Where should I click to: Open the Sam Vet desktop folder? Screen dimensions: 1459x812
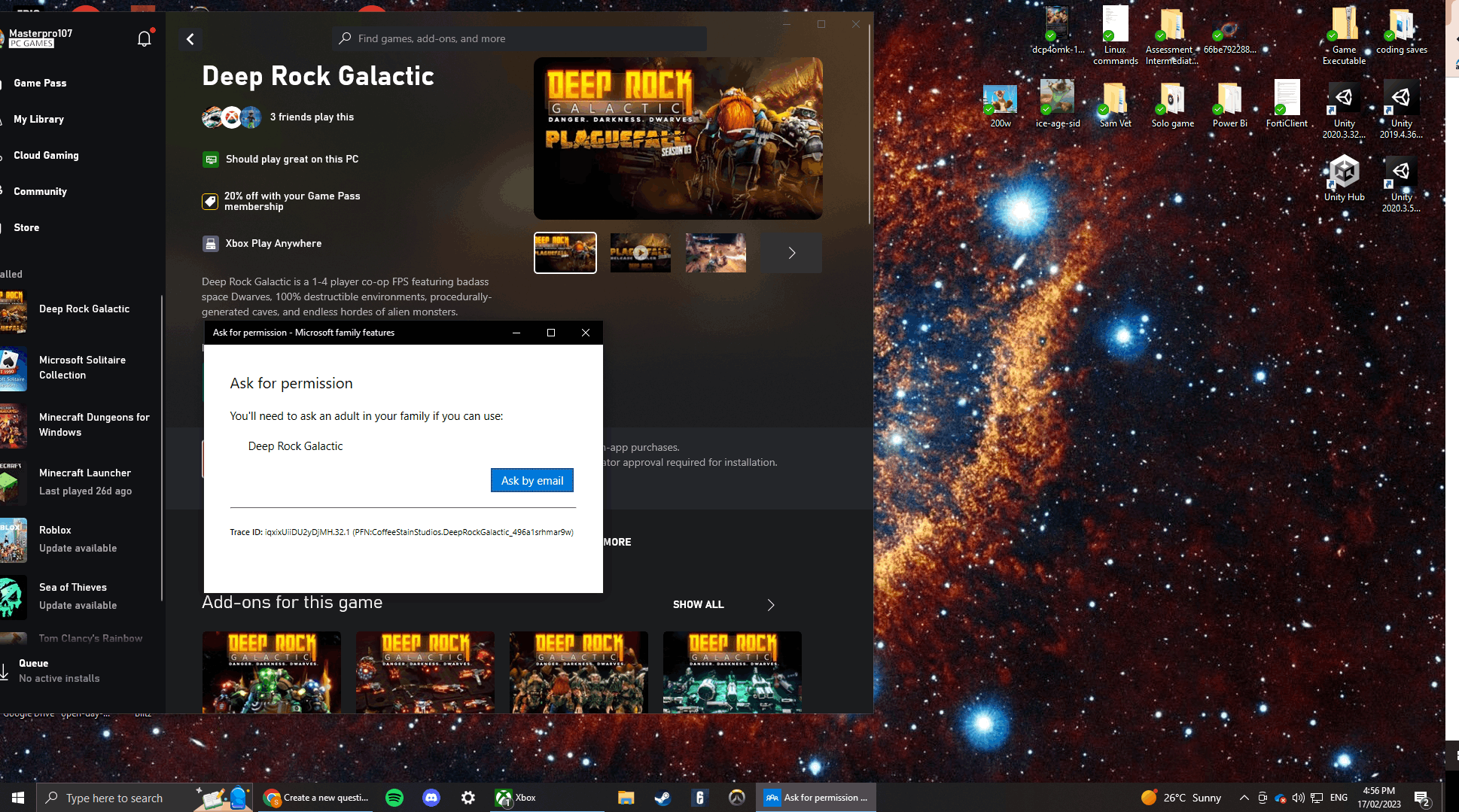click(1115, 104)
